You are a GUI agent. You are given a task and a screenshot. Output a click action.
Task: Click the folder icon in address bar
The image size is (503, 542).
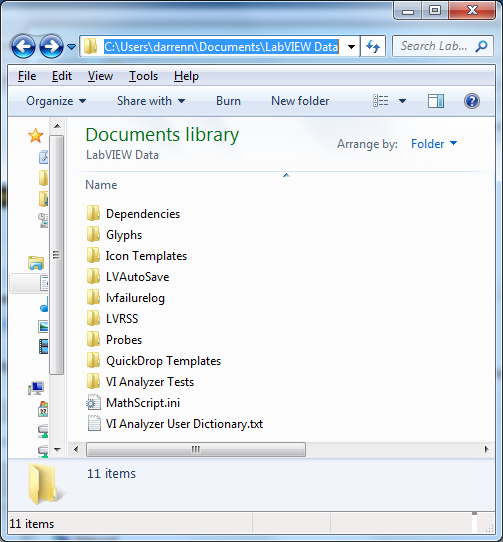(x=91, y=46)
